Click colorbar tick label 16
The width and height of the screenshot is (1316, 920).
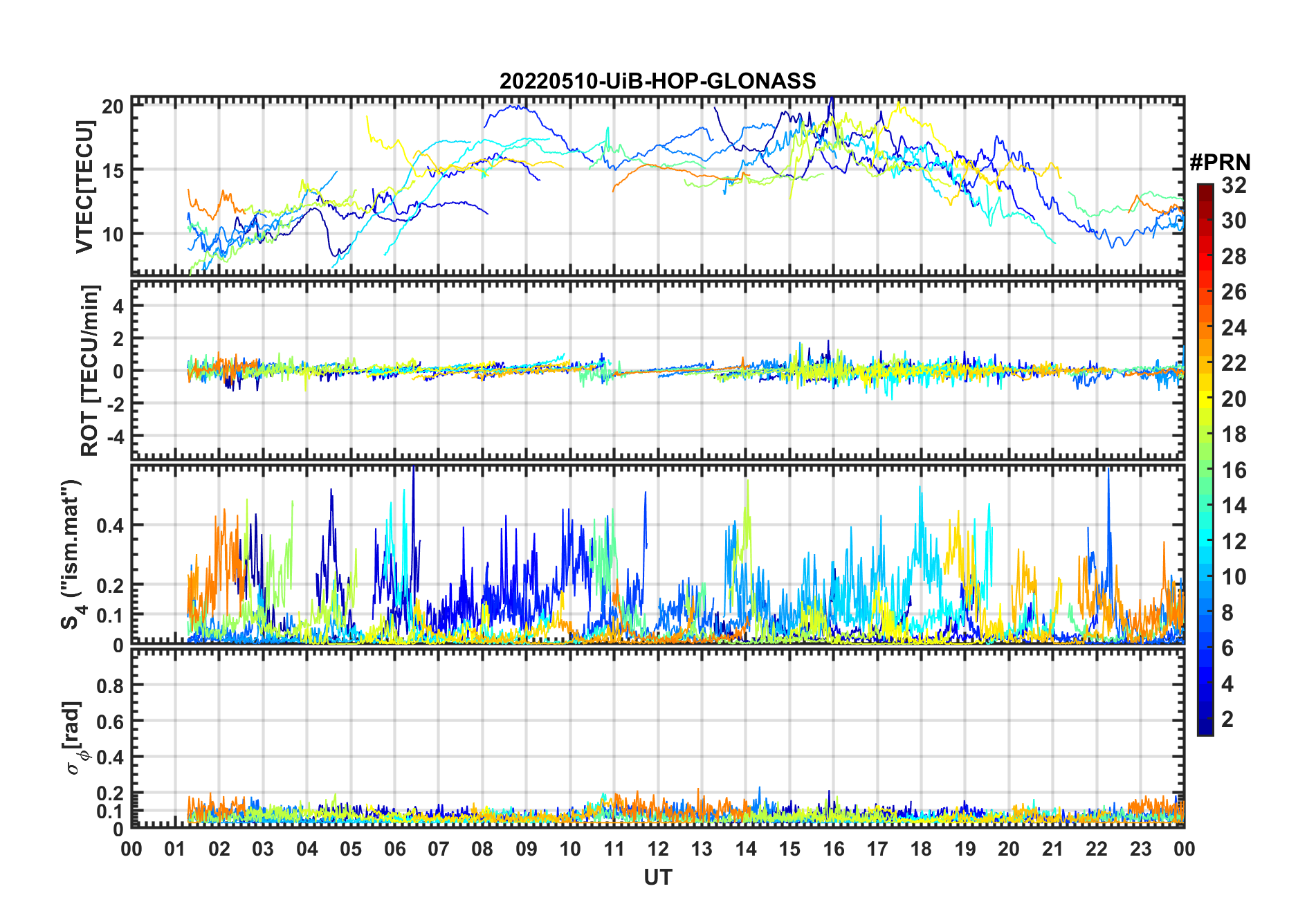(1234, 470)
